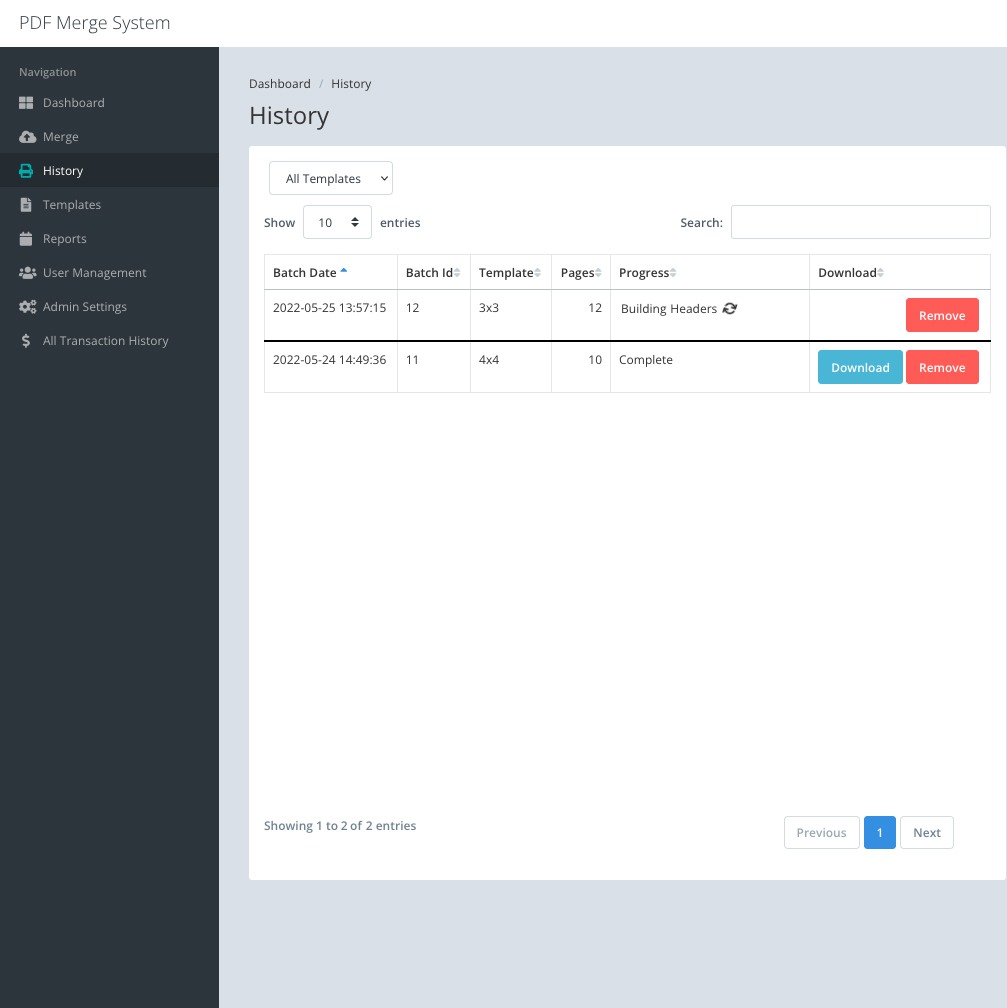This screenshot has width=1007, height=1008.
Task: Remove batch 12 from history
Action: coord(942,315)
